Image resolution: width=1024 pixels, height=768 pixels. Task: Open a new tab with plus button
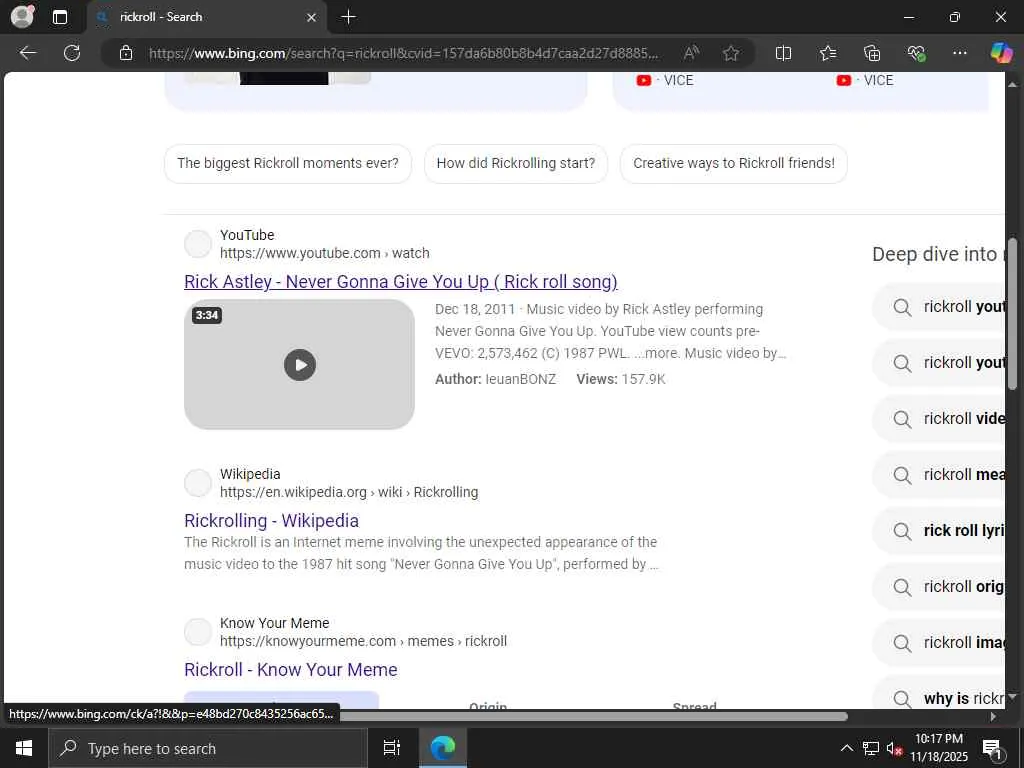pyautogui.click(x=349, y=17)
